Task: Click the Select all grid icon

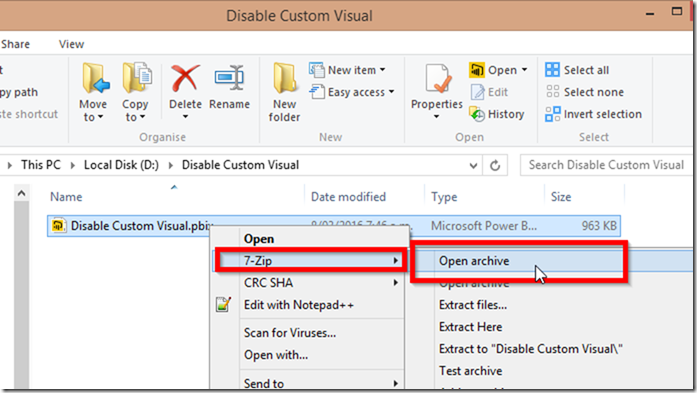Action: coord(552,70)
